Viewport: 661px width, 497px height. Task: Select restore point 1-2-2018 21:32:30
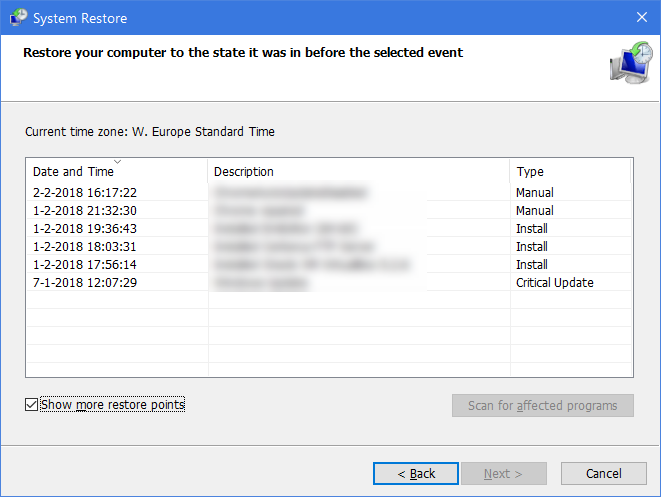(x=329, y=210)
